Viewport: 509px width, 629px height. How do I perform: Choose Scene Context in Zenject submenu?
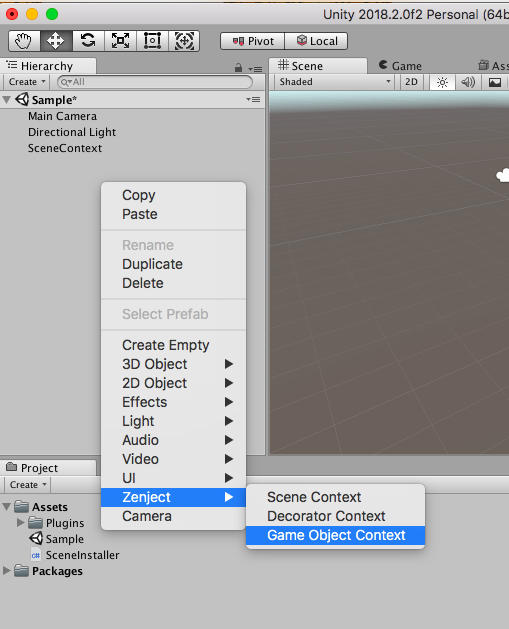(335, 497)
